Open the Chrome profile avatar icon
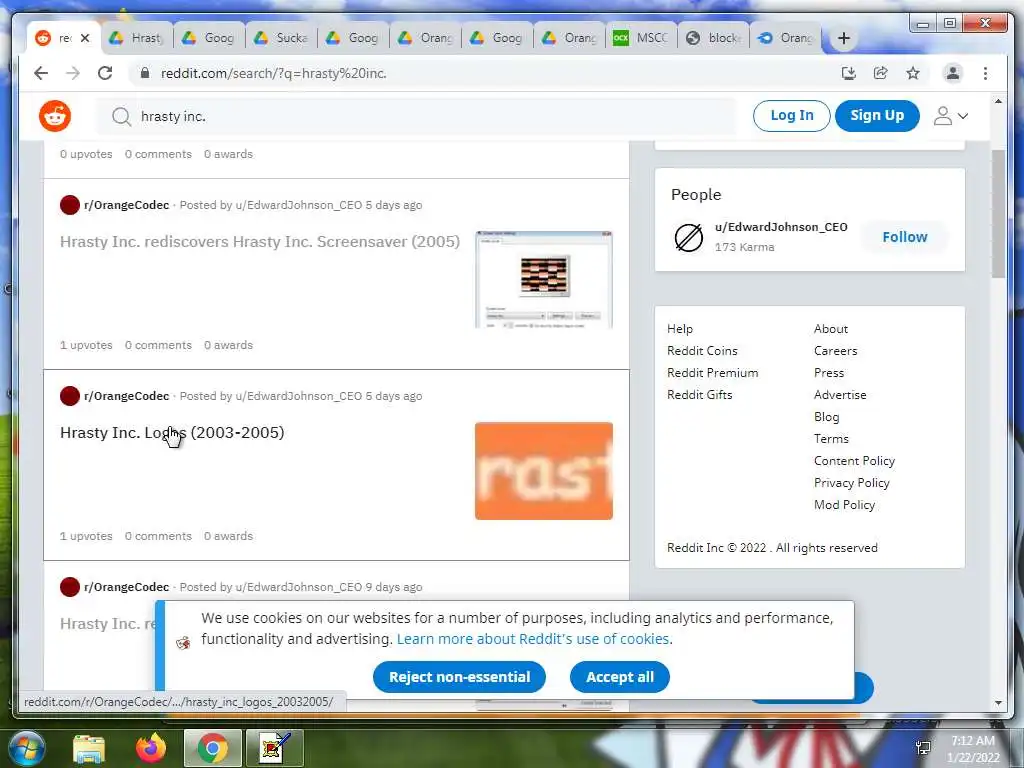The image size is (1024, 768). coord(953,73)
